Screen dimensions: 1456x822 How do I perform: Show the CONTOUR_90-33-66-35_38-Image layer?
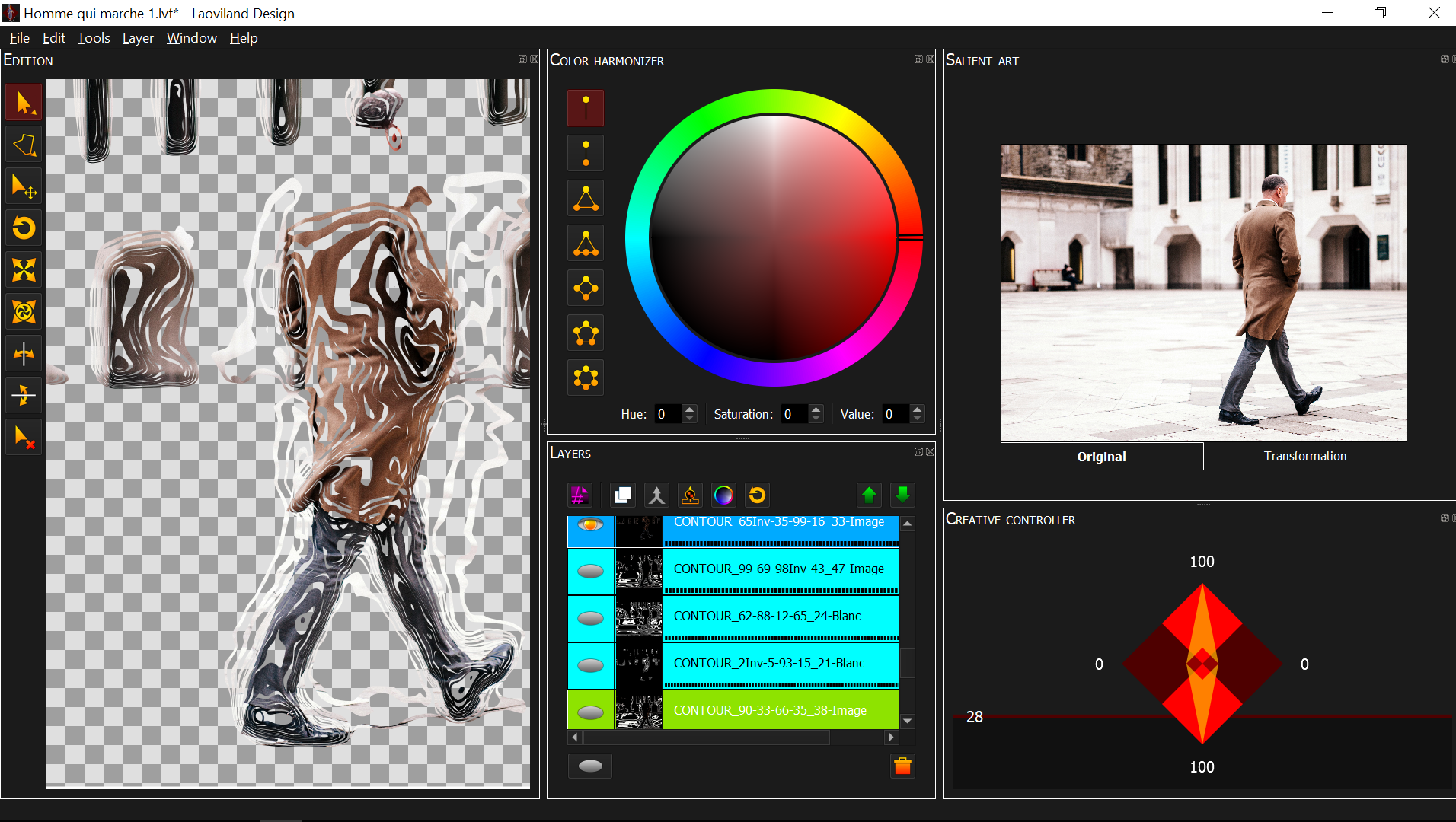[590, 712]
